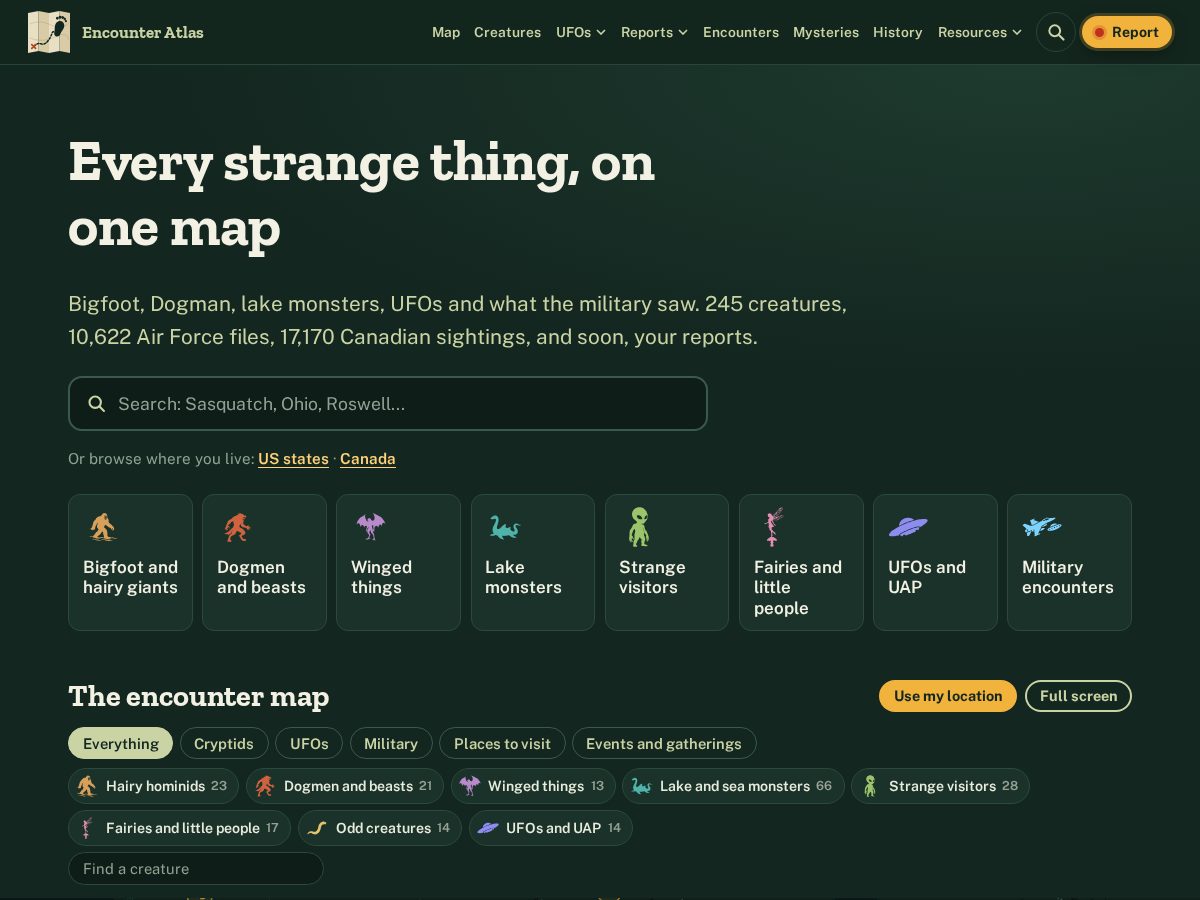1200x900 pixels.
Task: Open the History nav item
Action: tap(898, 32)
